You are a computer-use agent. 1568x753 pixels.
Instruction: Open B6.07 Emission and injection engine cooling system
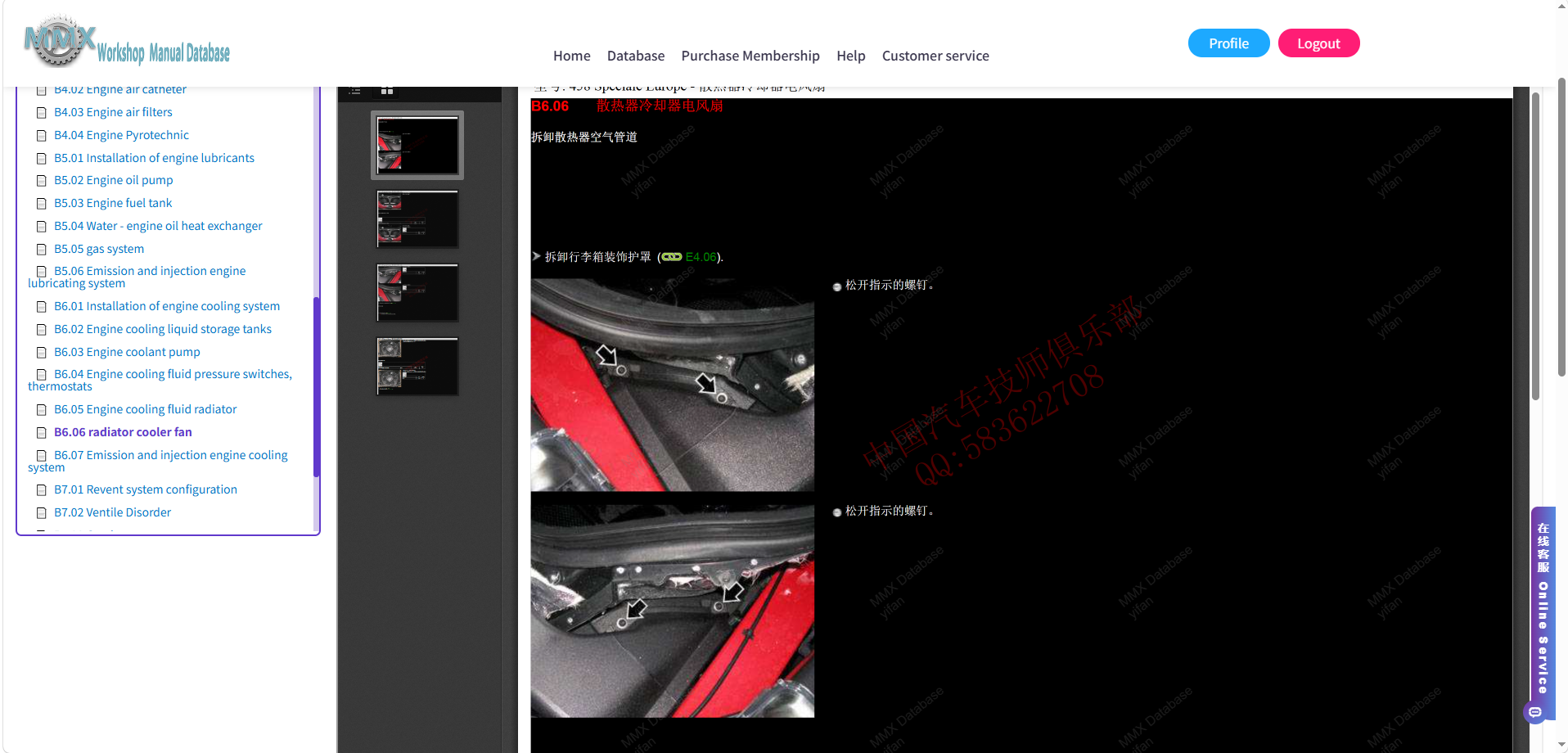click(158, 461)
